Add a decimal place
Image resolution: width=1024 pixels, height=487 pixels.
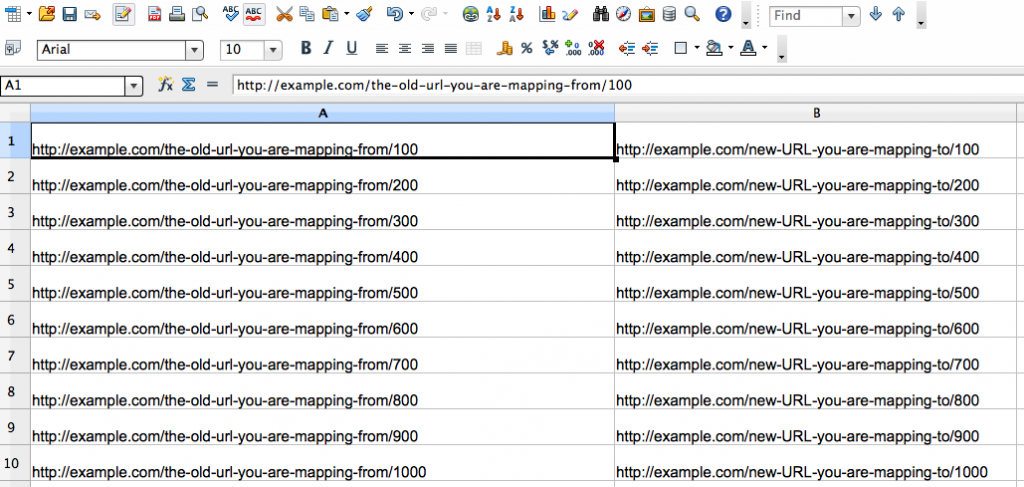point(573,48)
